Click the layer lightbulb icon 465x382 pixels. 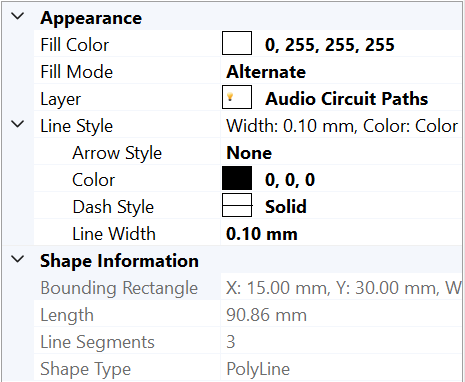pos(230,97)
